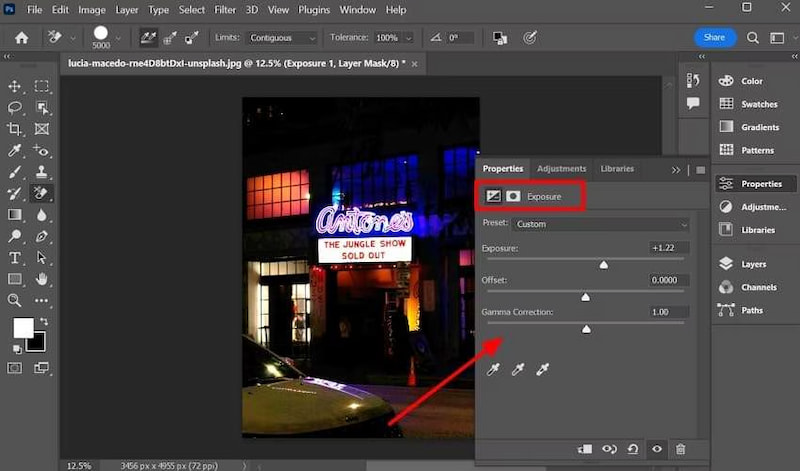Swap foreground and background colors

point(44,321)
